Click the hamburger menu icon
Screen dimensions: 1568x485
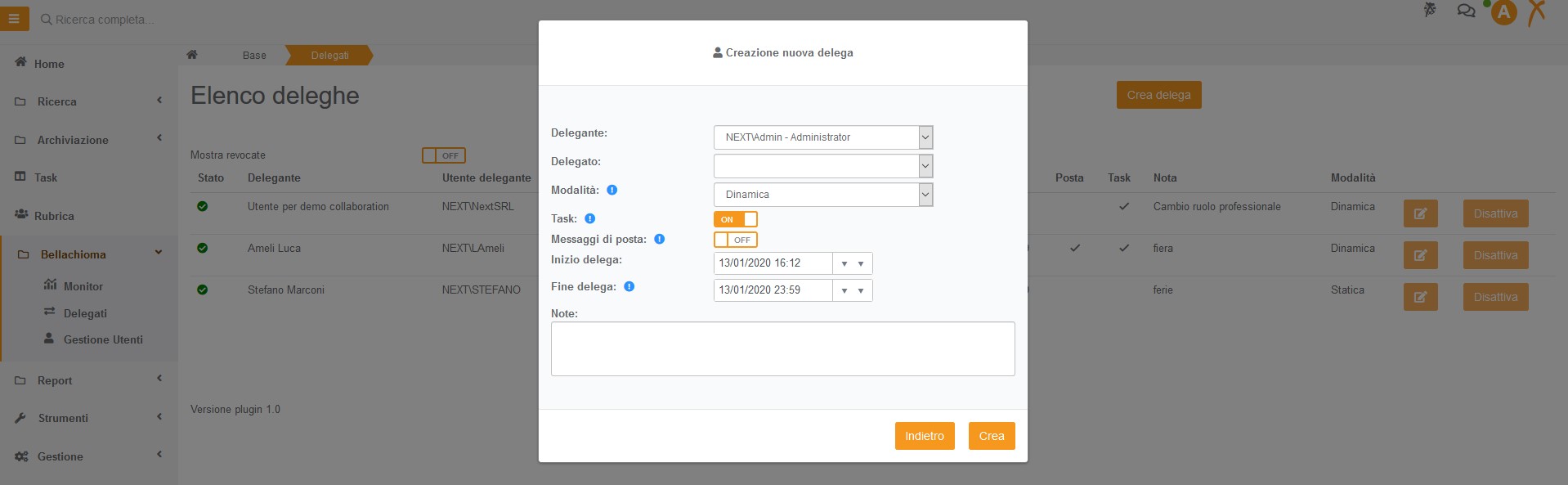coord(14,18)
